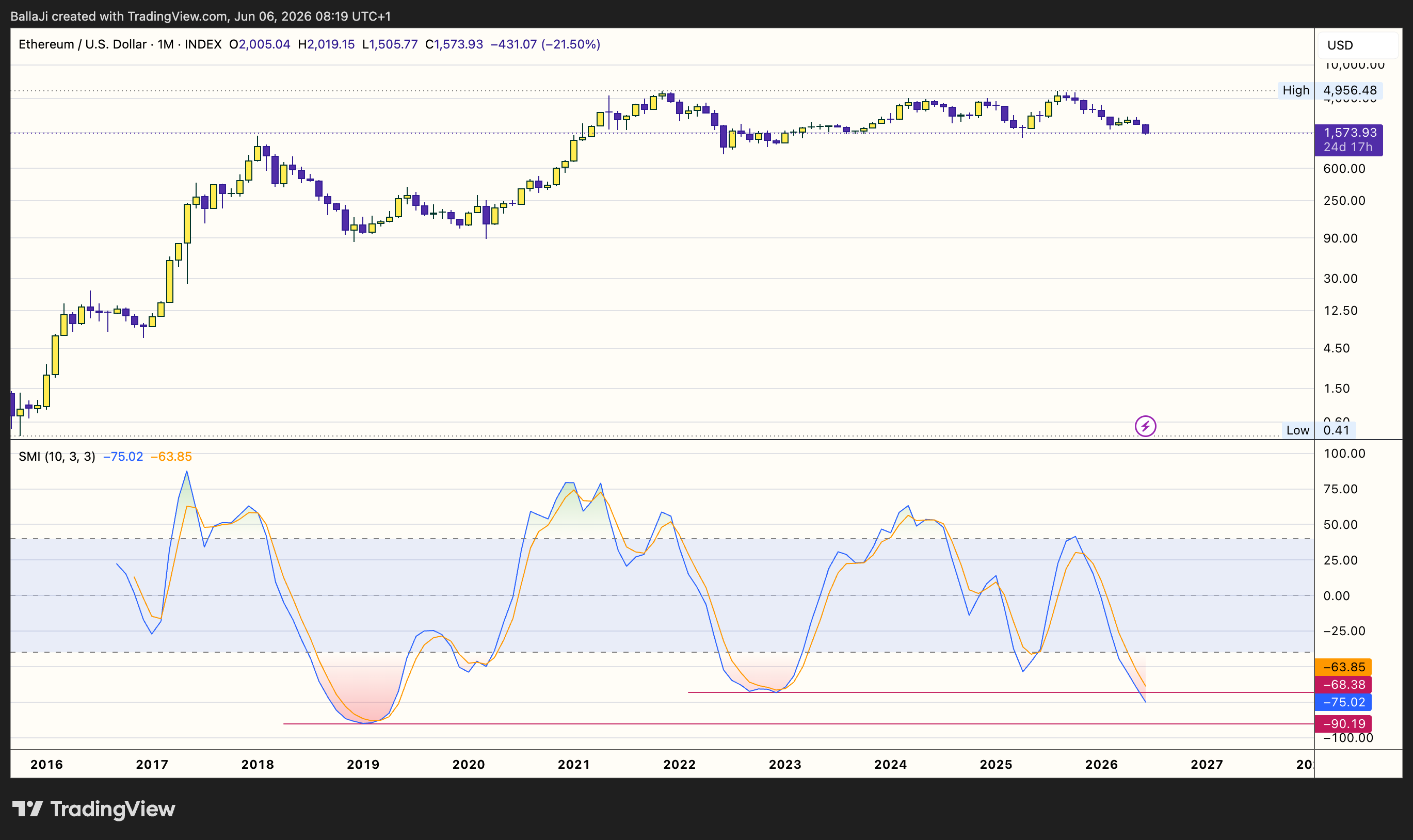Click the 2019 label on the time axis
The height and width of the screenshot is (840, 1413).
tap(363, 765)
